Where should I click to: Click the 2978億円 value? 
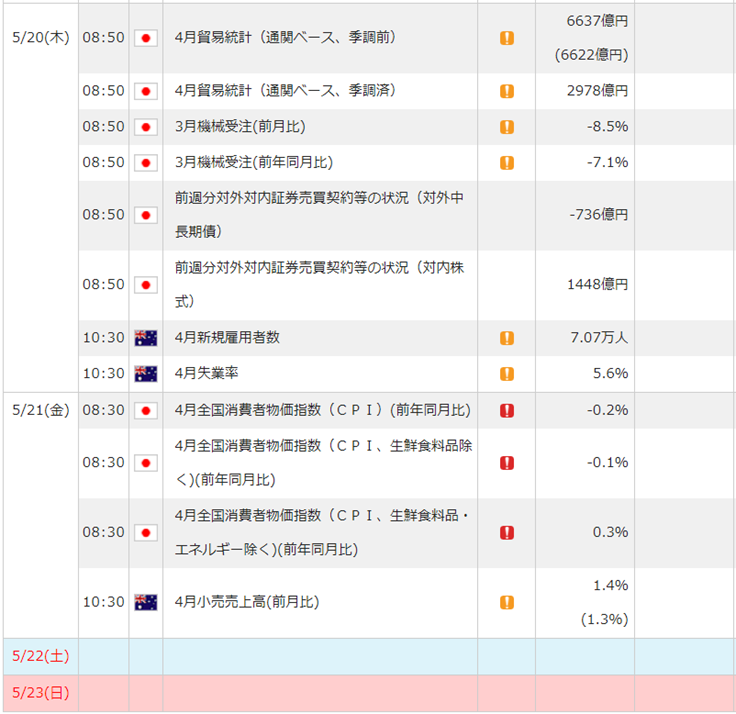click(597, 90)
